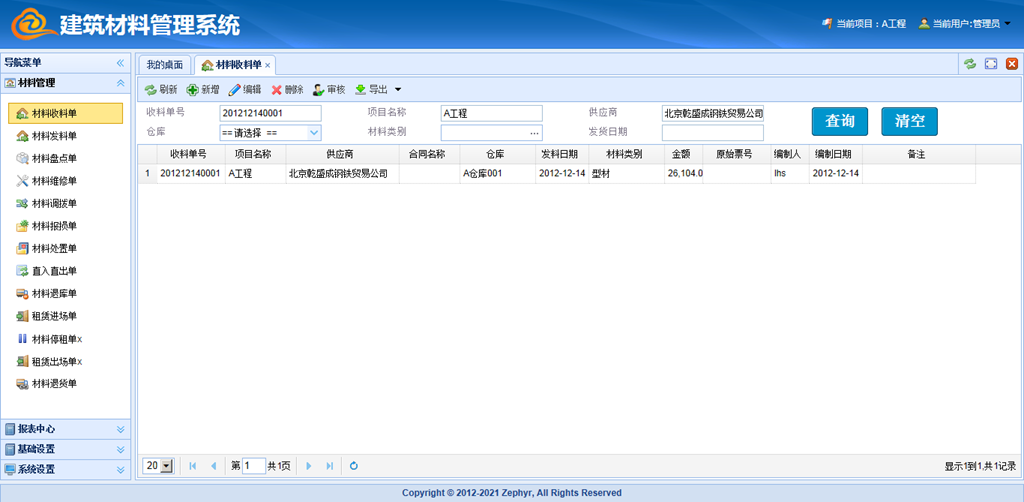Click the green refresh icon at top right

[x=970, y=63]
